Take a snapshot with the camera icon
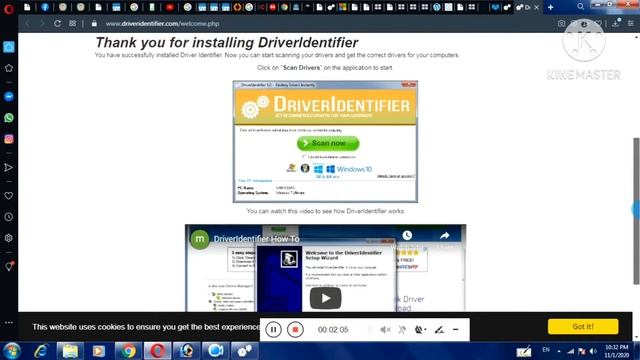The height and width of the screenshot is (360, 640). [562, 24]
